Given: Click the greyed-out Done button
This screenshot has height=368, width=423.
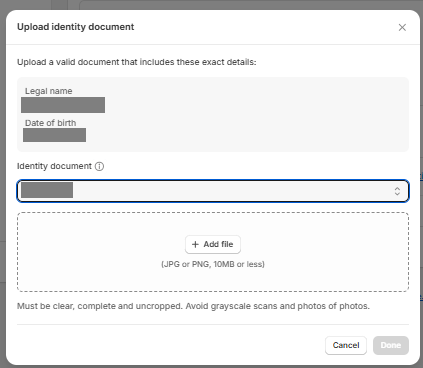Looking at the screenshot, I should (x=391, y=345).
